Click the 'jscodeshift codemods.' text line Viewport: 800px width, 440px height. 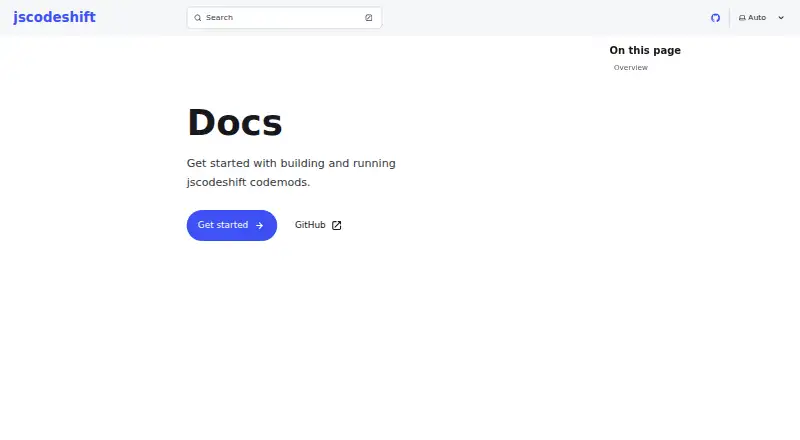tap(248, 182)
